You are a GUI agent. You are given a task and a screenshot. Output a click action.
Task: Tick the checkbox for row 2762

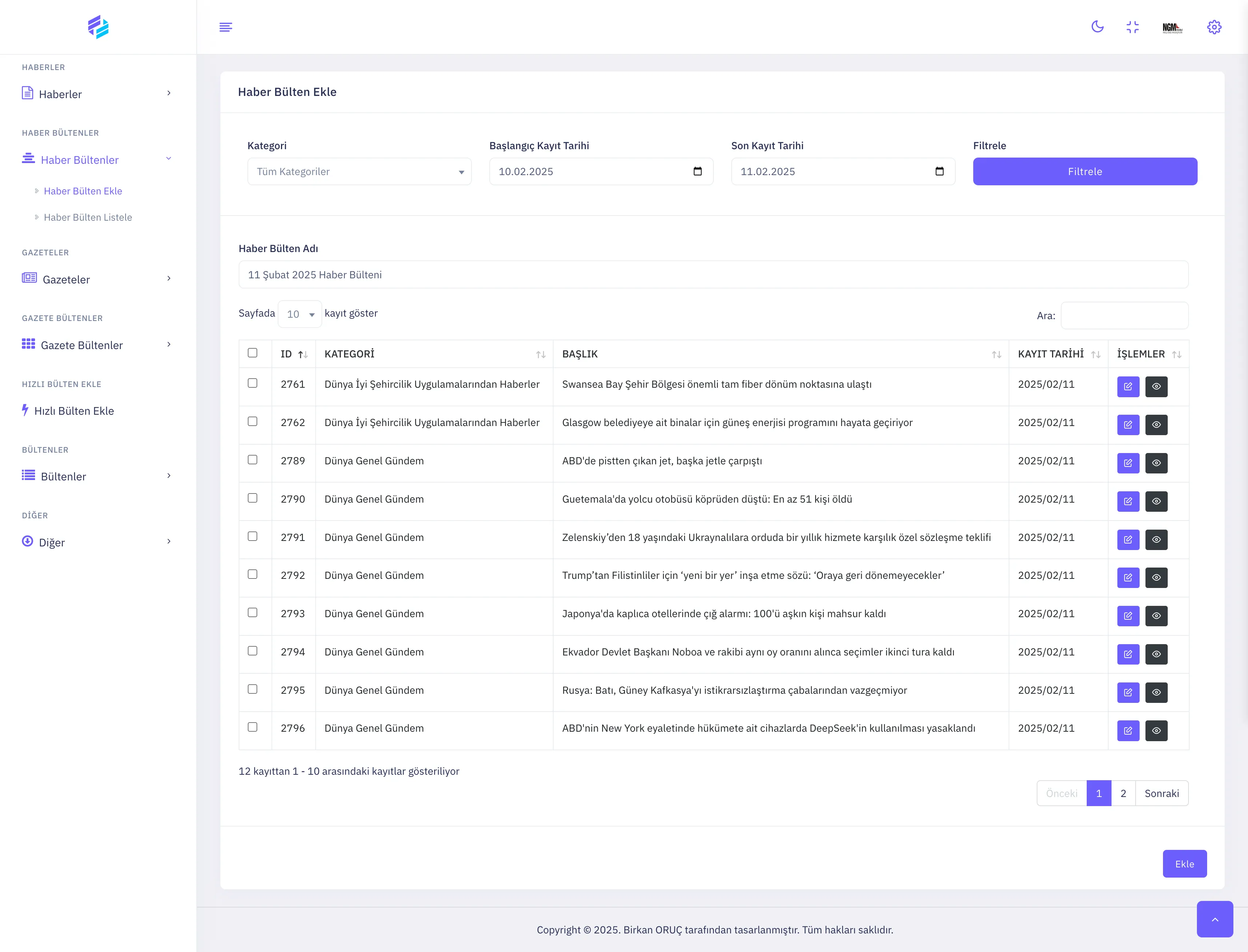253,421
